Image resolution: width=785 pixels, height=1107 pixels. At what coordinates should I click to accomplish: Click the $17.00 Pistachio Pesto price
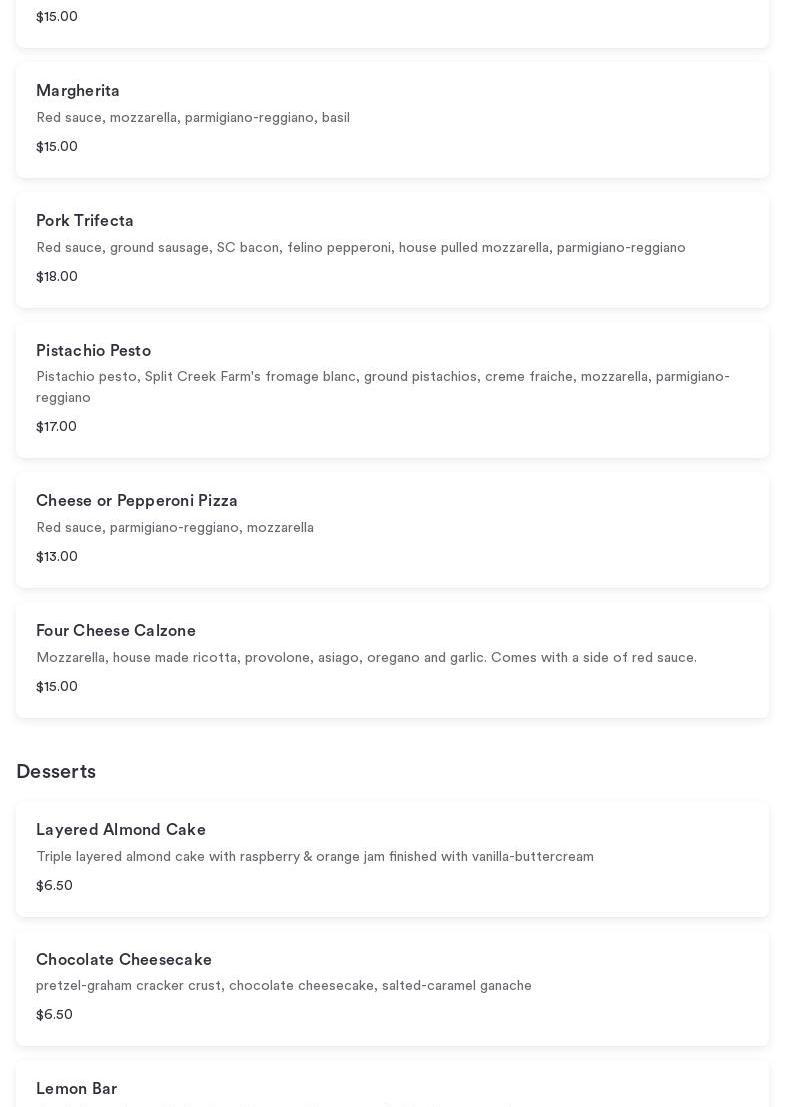point(56,427)
